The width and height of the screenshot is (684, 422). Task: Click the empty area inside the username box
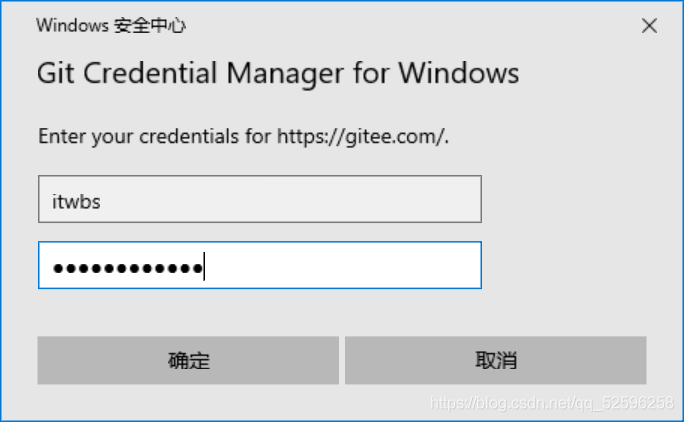click(292, 199)
